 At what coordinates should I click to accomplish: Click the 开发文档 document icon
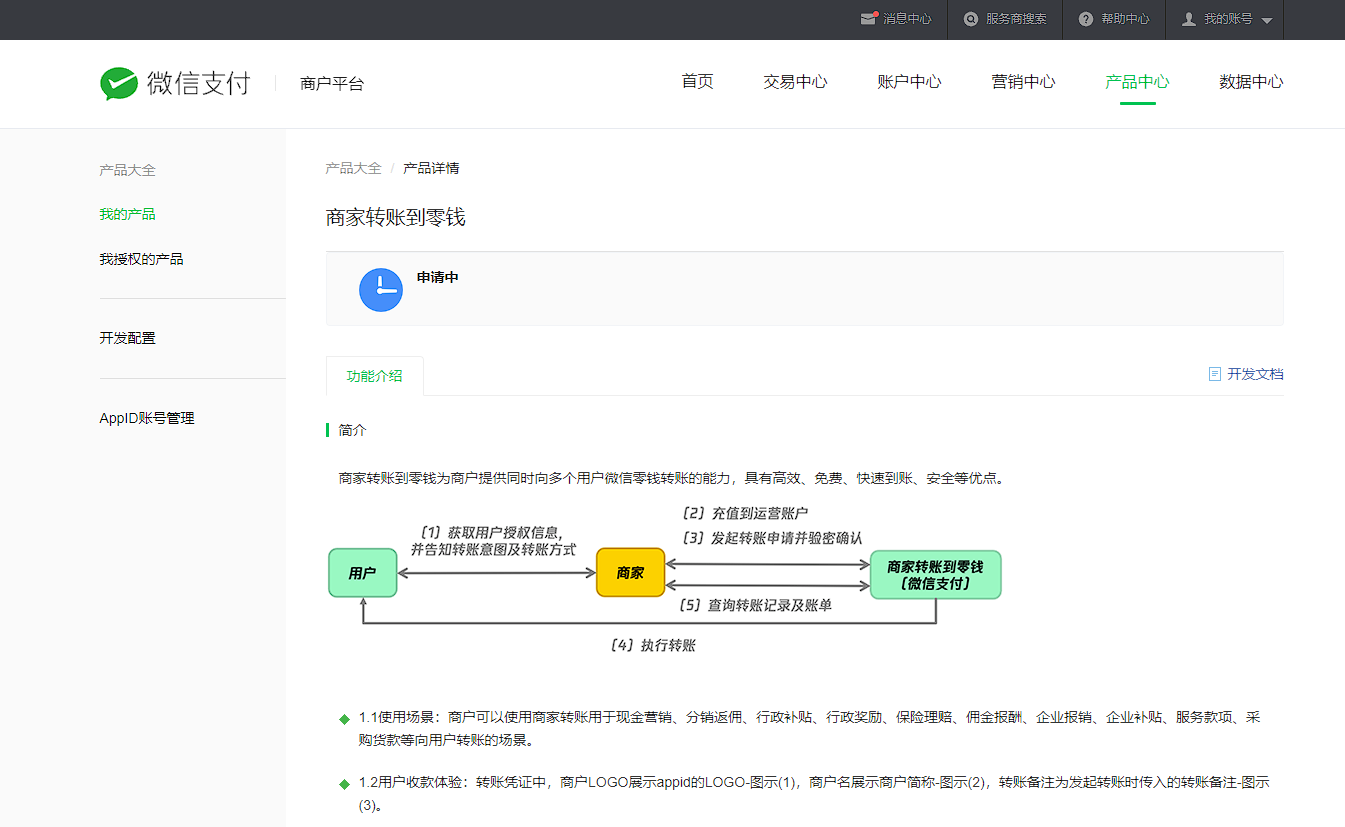[1215, 374]
